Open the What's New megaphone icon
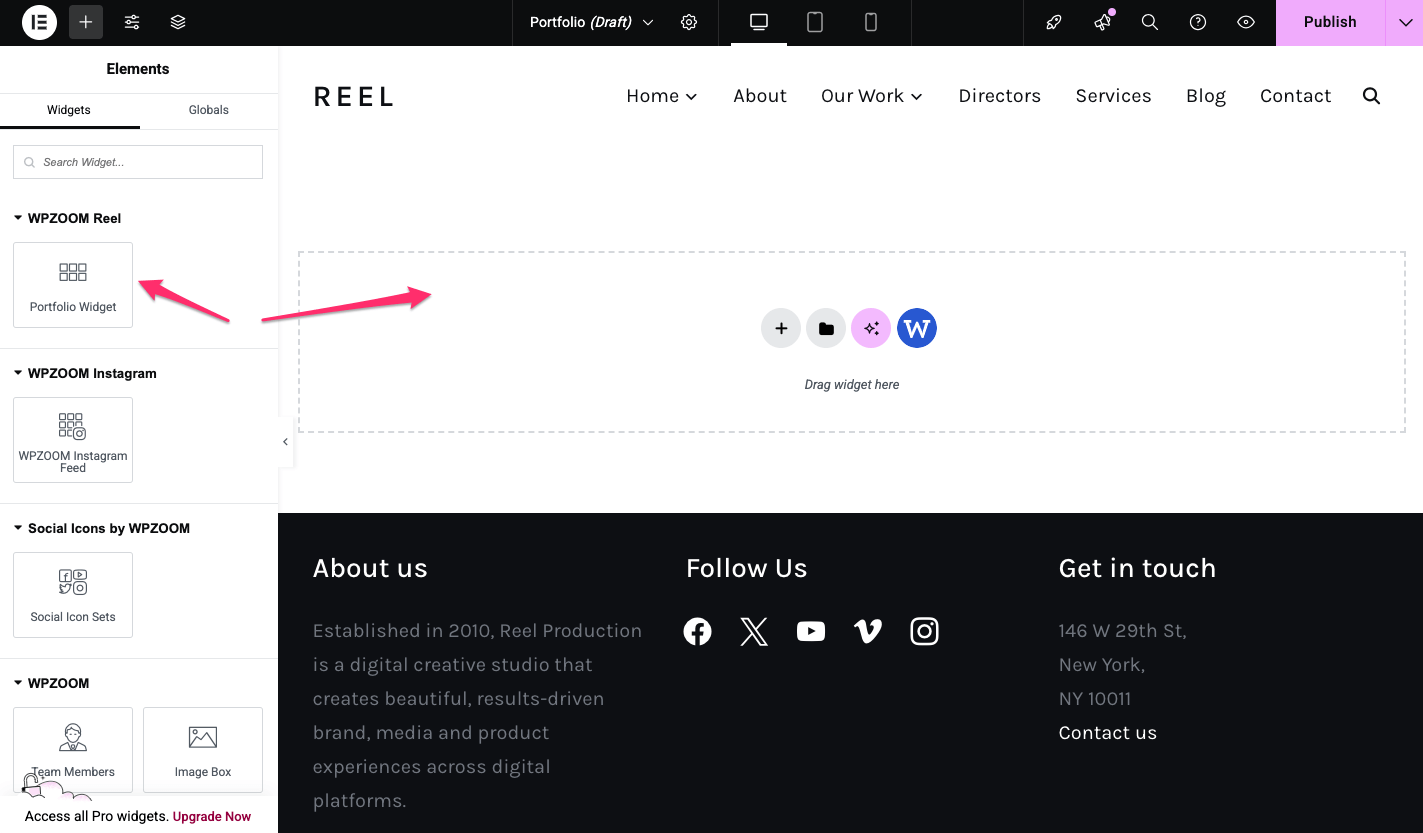 click(1102, 22)
